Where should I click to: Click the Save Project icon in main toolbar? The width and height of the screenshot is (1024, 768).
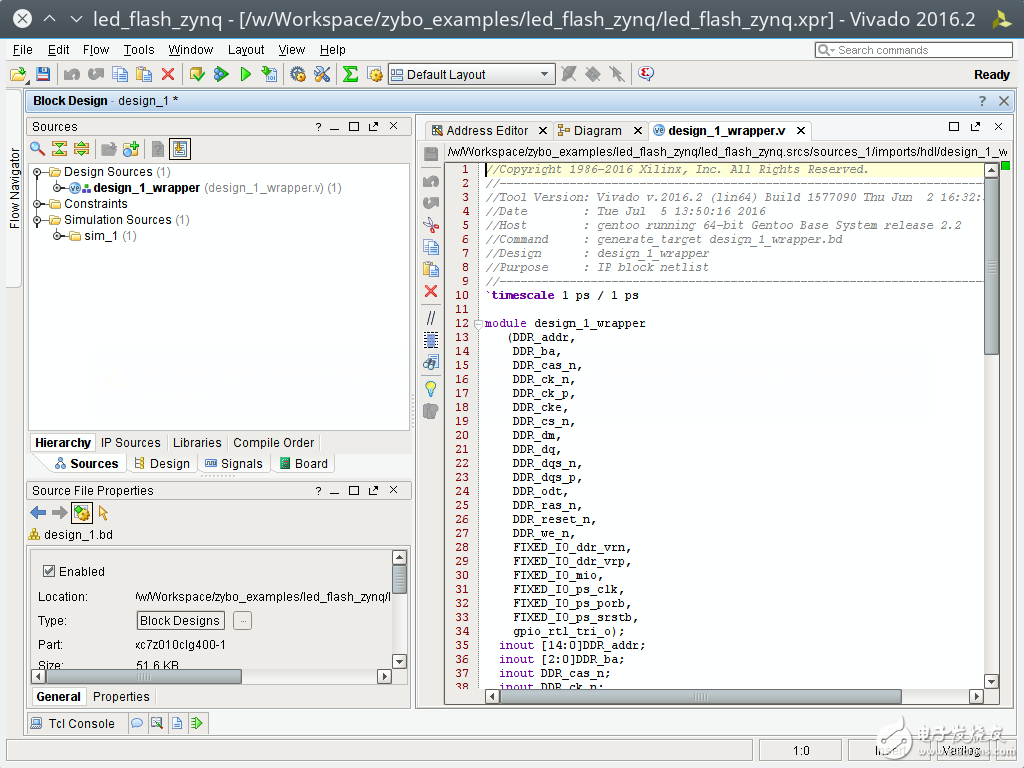click(x=43, y=74)
